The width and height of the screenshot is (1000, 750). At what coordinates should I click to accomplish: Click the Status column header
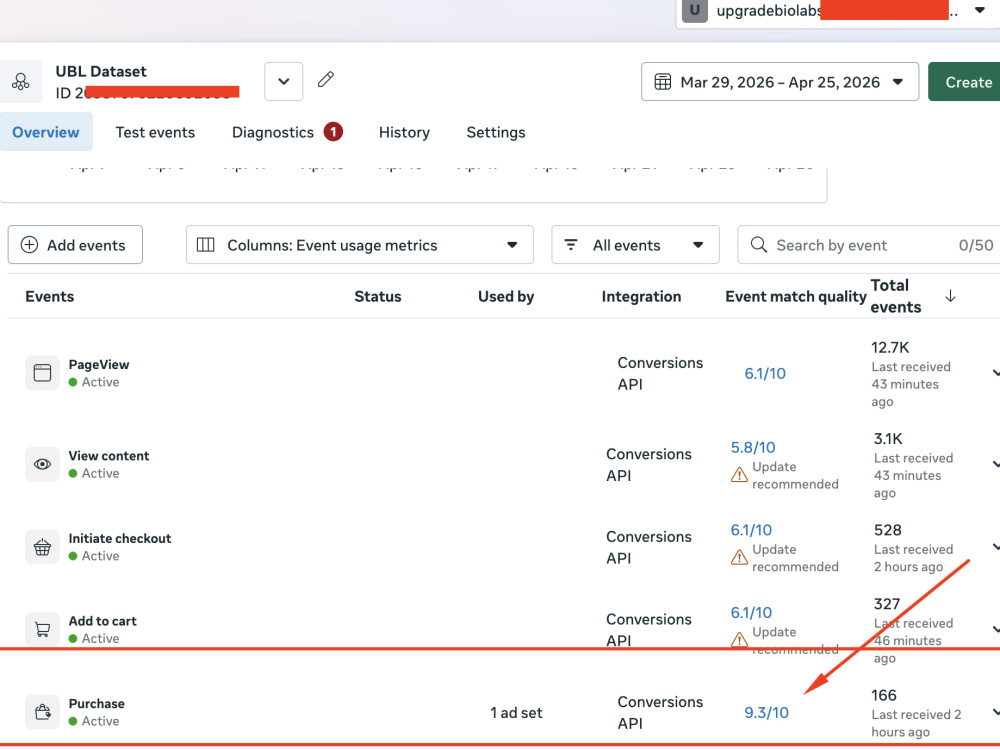click(x=378, y=296)
